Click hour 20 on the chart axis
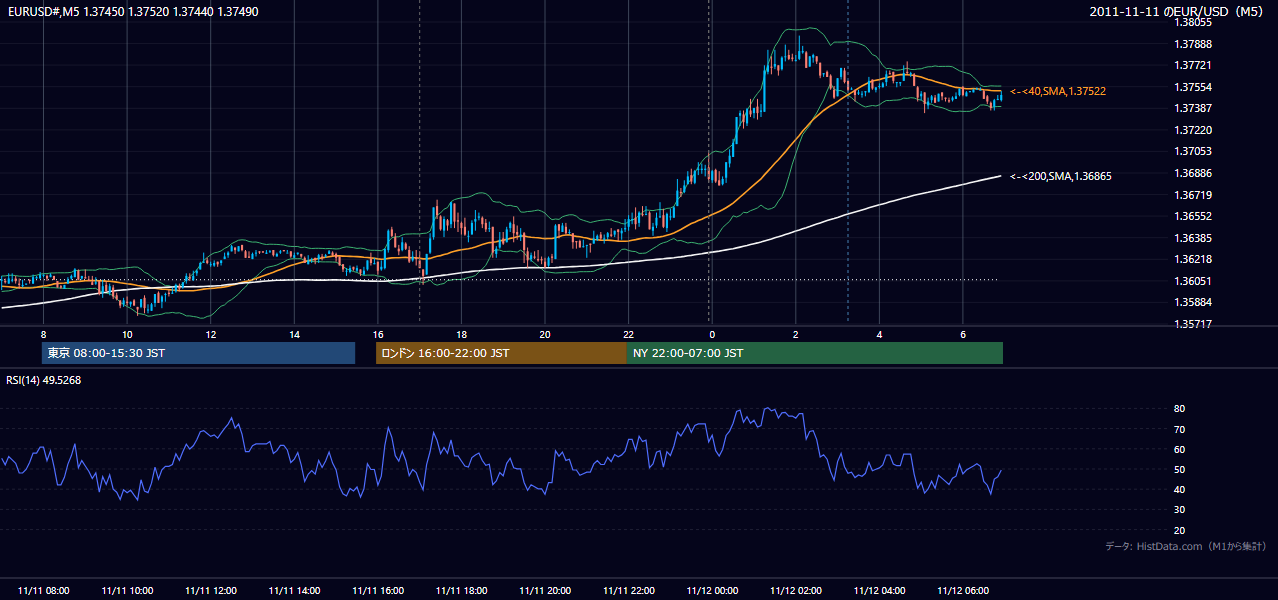Viewport: 1278px width, 600px height. 545,334
